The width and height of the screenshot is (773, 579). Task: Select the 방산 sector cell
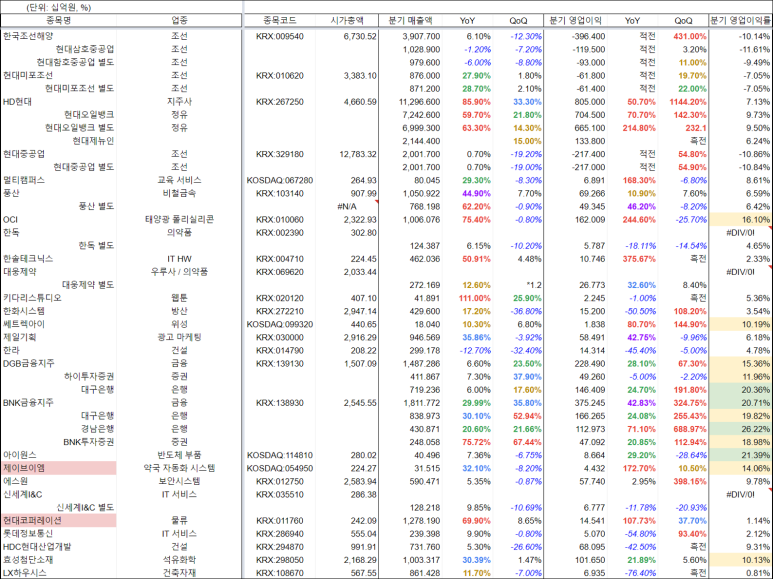point(179,311)
